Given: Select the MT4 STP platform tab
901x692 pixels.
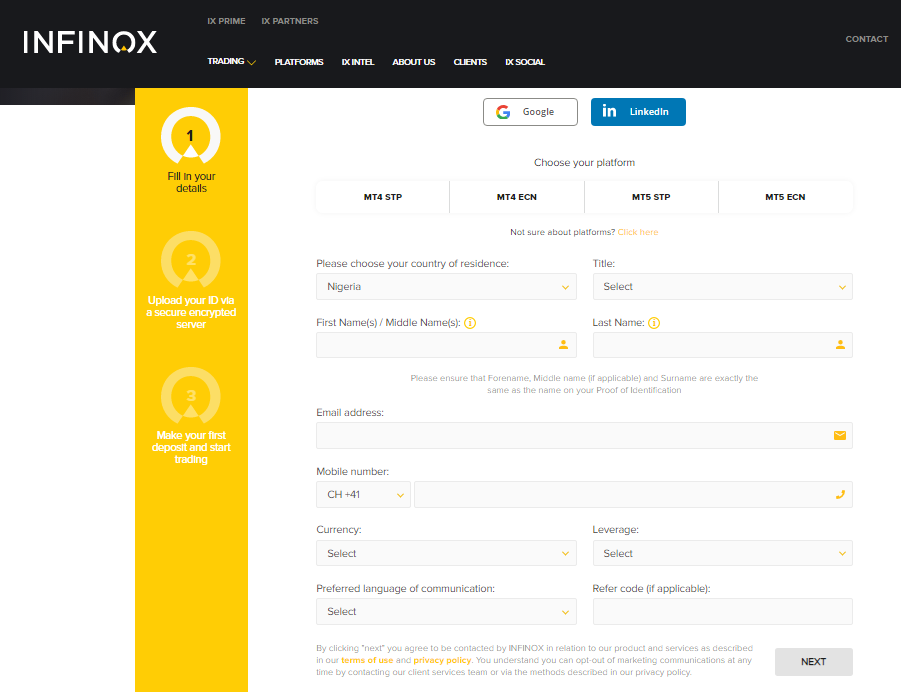Looking at the screenshot, I should point(383,197).
